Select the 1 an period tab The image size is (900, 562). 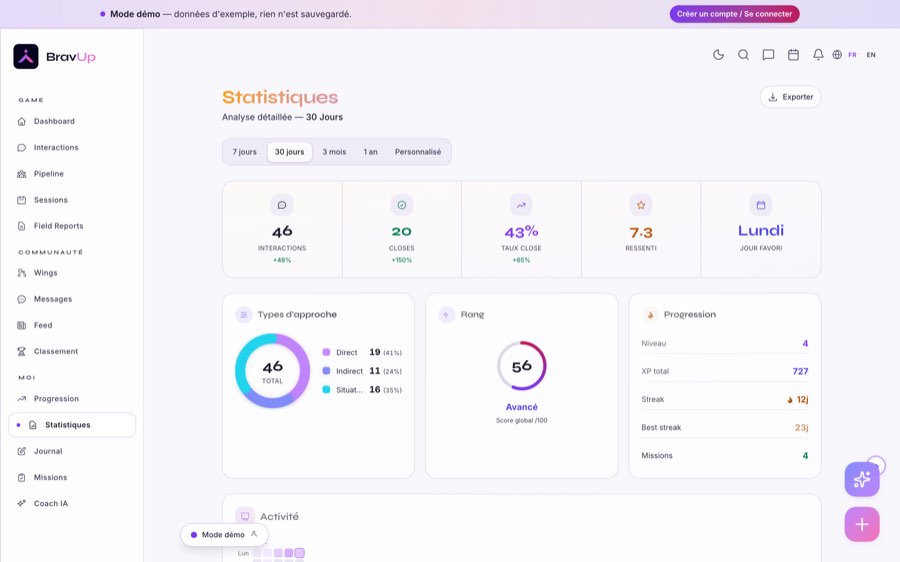click(370, 152)
